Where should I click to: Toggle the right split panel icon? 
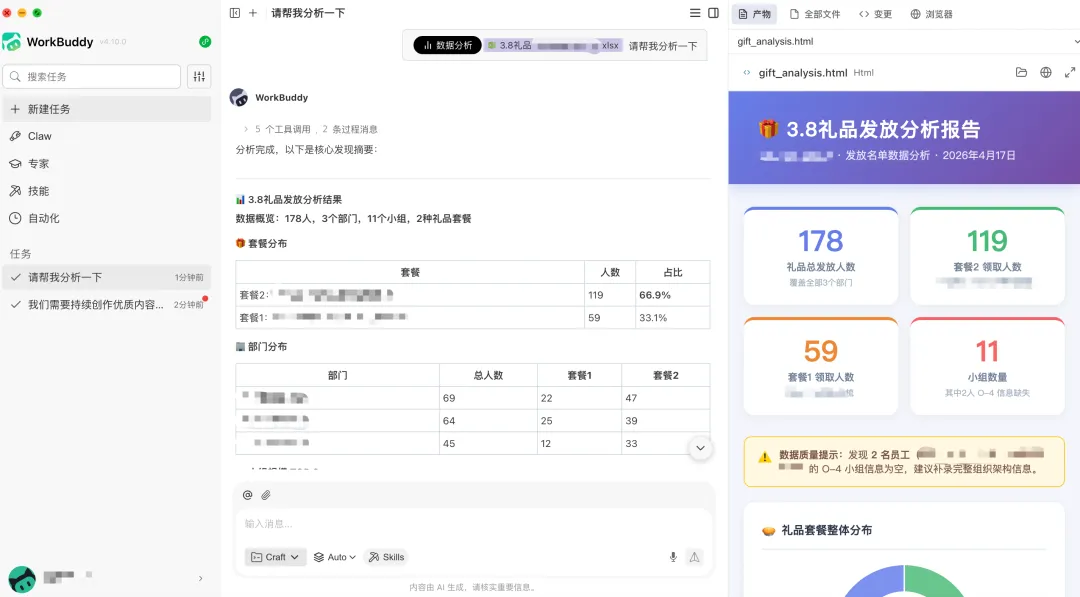coord(714,13)
